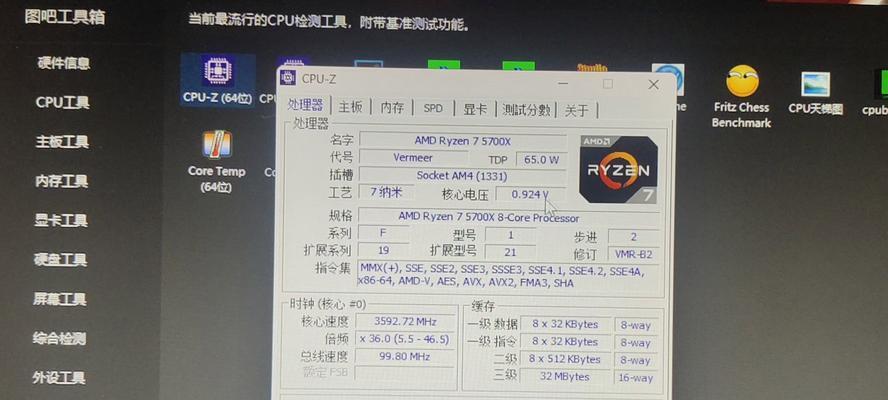Open the 内存工具 sidebar category

[x=62, y=181]
